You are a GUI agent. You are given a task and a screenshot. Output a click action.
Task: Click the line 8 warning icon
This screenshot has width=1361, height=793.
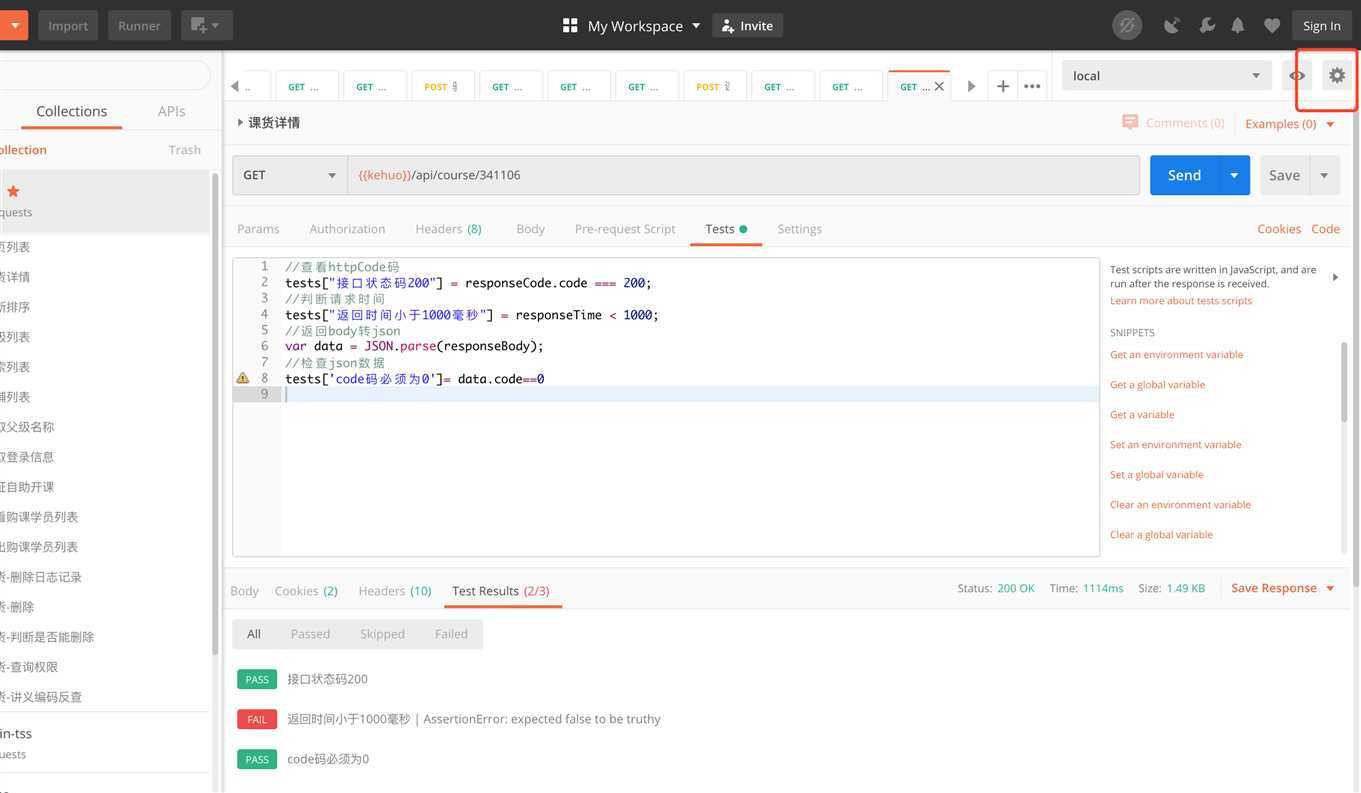[x=242, y=378]
